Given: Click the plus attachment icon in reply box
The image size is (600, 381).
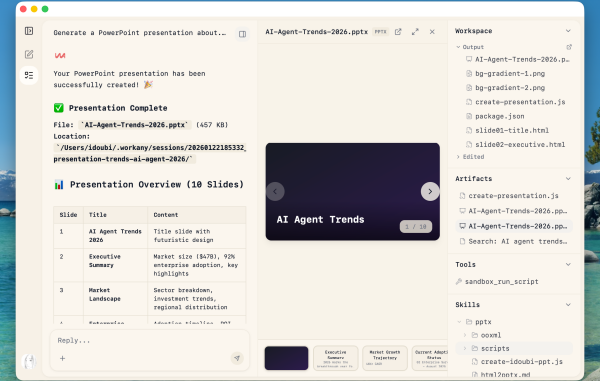Looking at the screenshot, I should coord(62,358).
